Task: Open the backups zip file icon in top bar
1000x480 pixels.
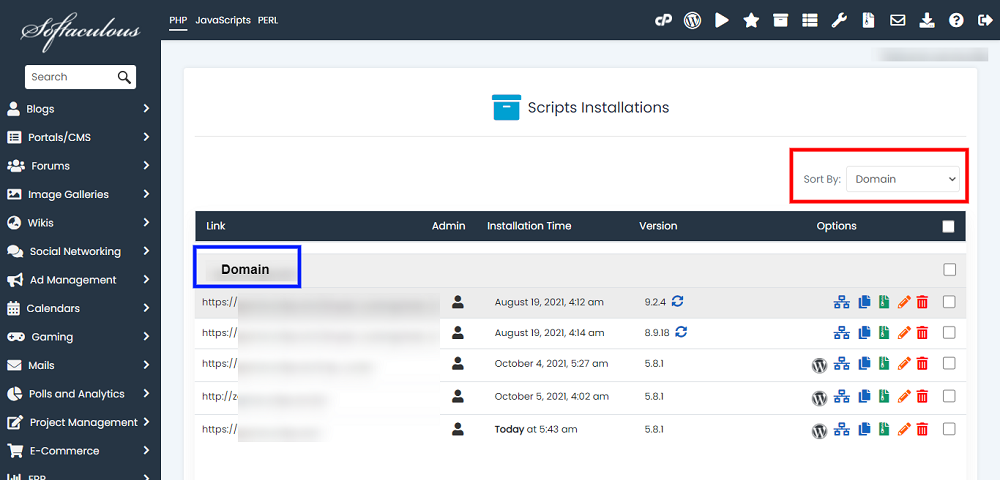Action: [x=867, y=20]
